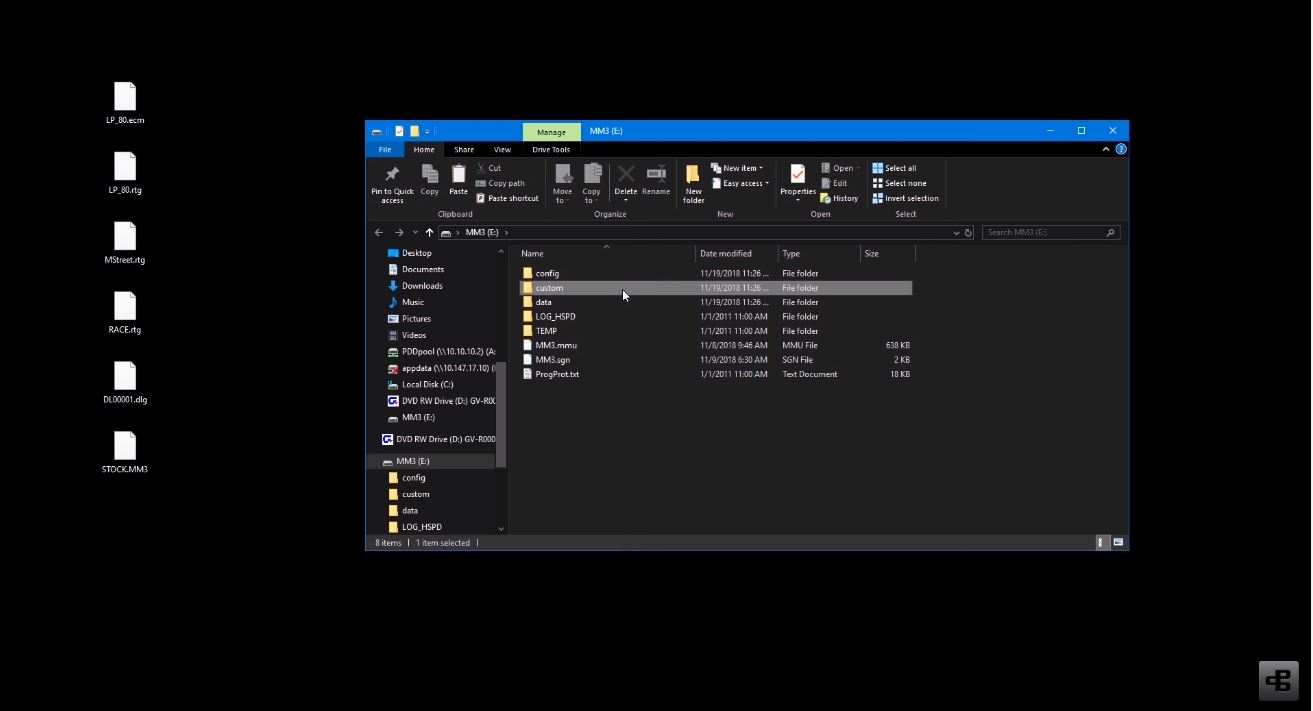Viewport: 1313px width, 711px height.
Task: Open the Help question mark icon
Action: [x=1121, y=149]
